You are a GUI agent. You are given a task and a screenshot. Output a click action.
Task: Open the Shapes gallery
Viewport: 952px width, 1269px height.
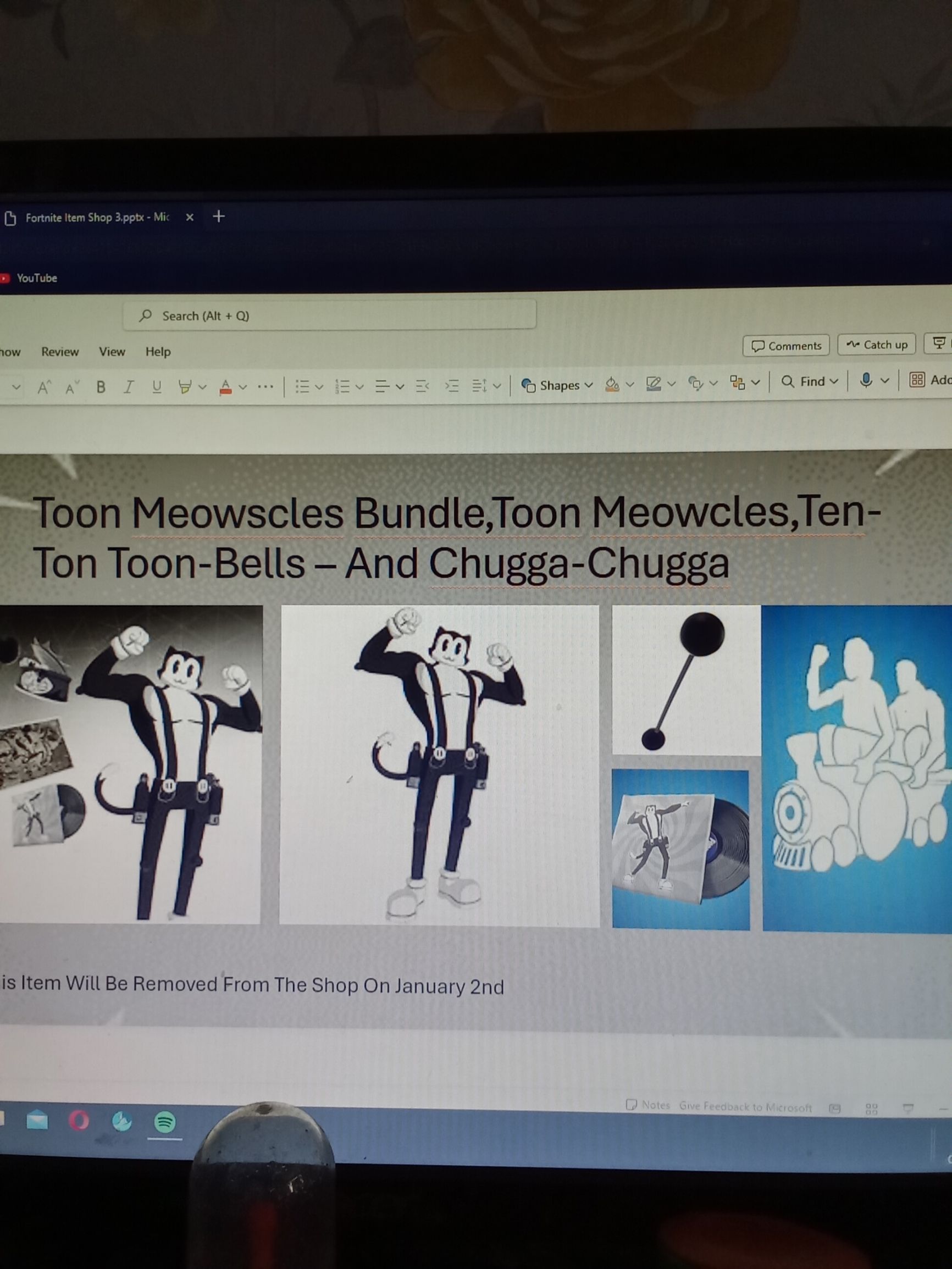557,385
